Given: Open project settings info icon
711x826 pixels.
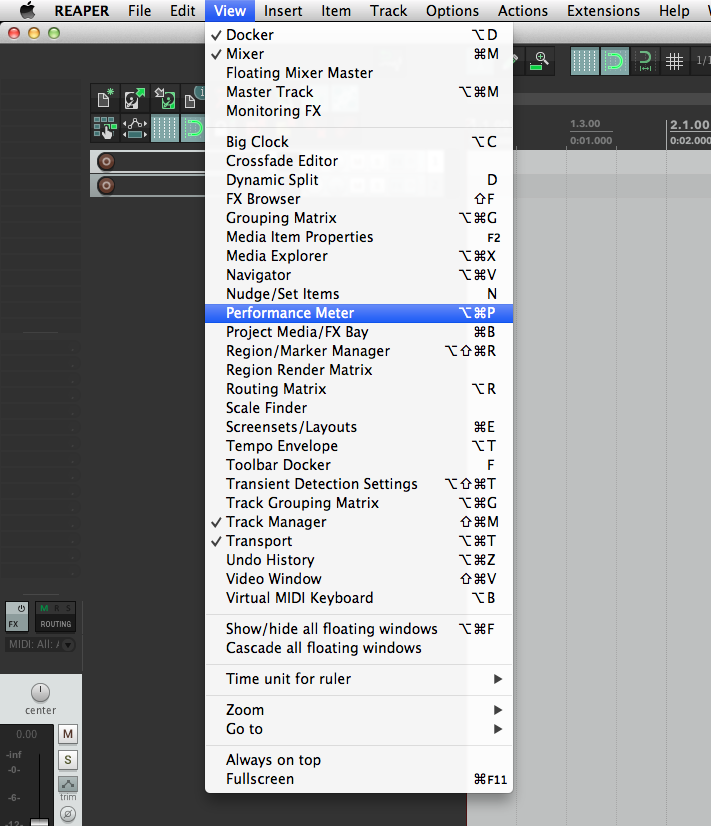Looking at the screenshot, I should tap(193, 98).
